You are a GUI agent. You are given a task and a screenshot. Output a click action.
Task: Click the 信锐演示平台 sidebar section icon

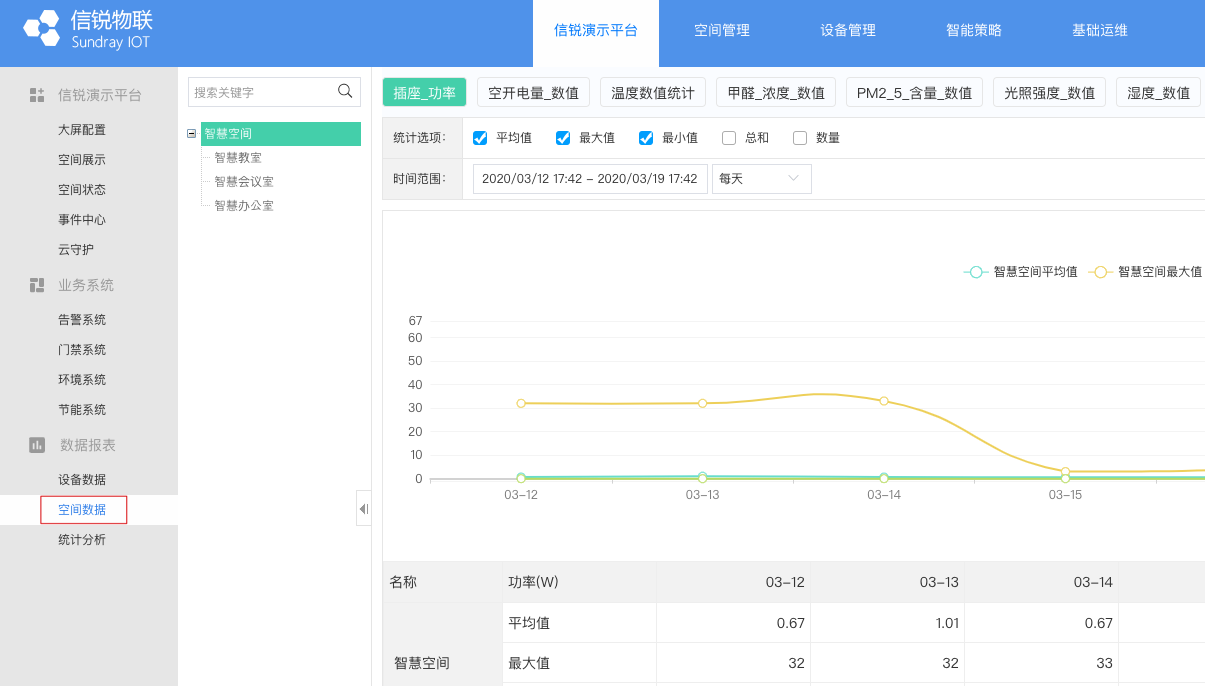tap(37, 95)
